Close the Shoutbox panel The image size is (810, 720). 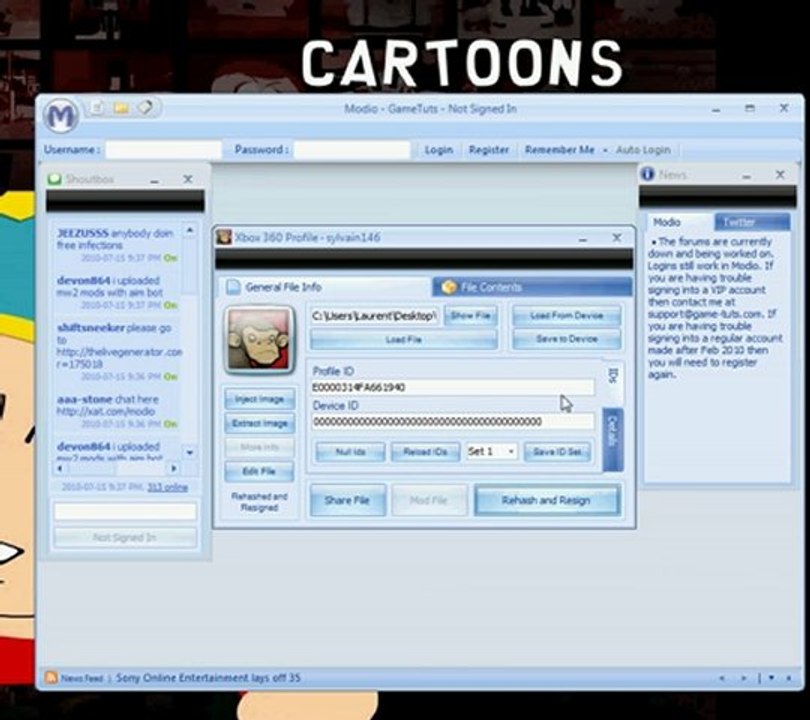(x=188, y=179)
